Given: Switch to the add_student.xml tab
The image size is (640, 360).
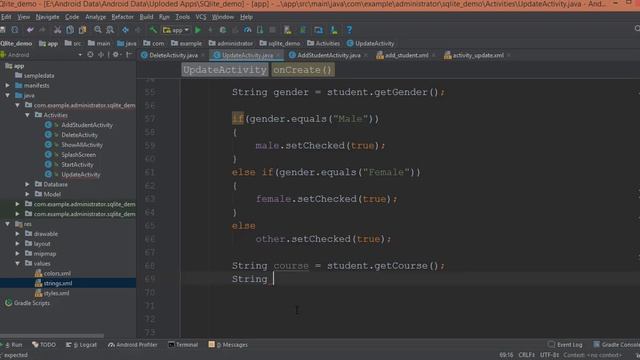Looking at the screenshot, I should point(407,55).
